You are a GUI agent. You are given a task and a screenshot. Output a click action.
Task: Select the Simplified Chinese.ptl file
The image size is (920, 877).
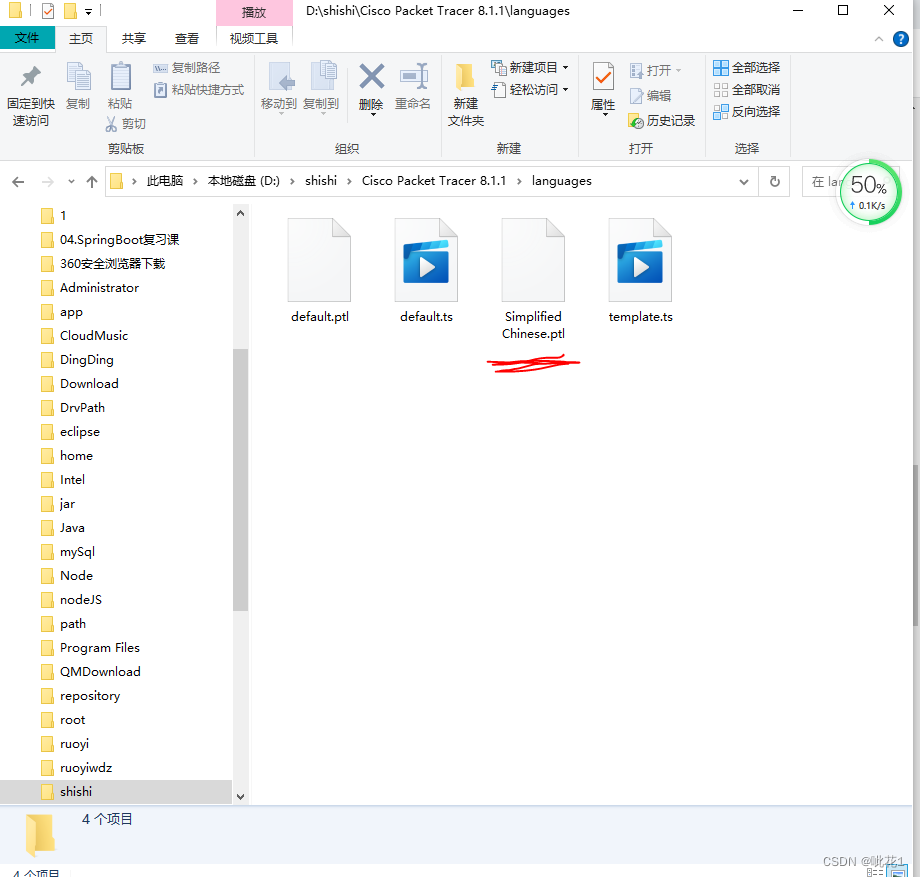pos(533,279)
